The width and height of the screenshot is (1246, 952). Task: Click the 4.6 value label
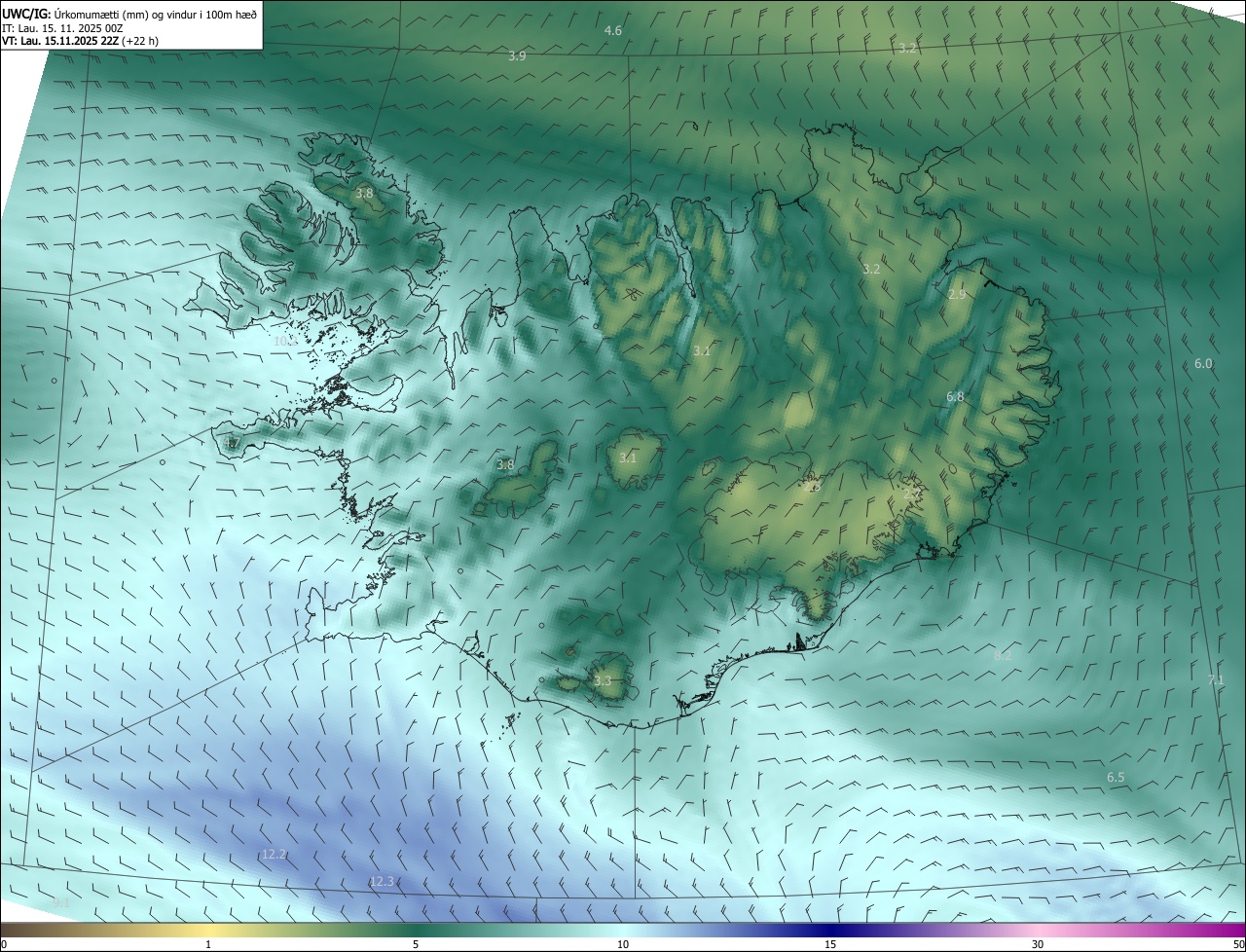click(613, 31)
